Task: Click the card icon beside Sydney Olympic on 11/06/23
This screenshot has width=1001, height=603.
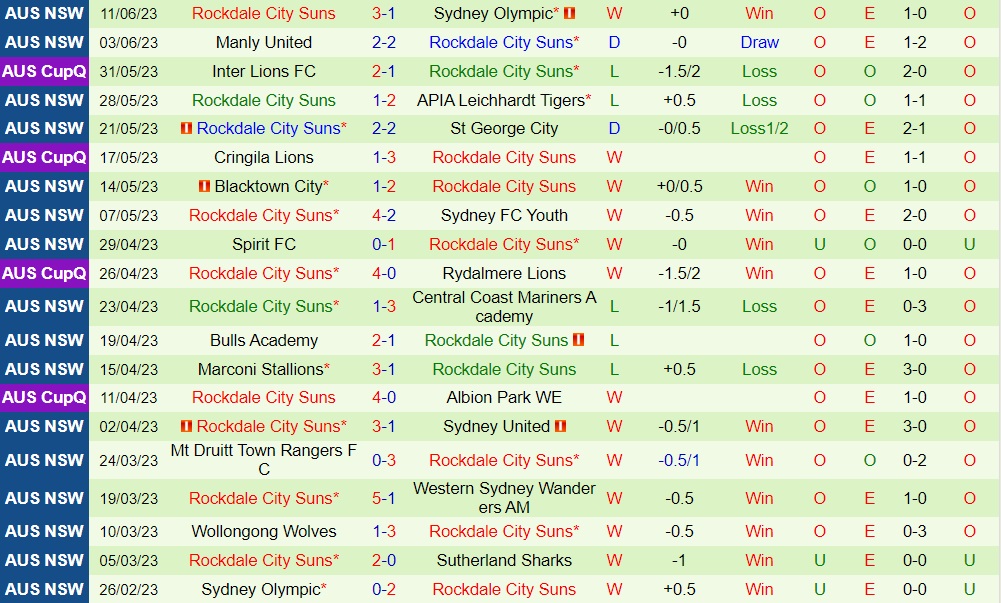Action: 570,14
